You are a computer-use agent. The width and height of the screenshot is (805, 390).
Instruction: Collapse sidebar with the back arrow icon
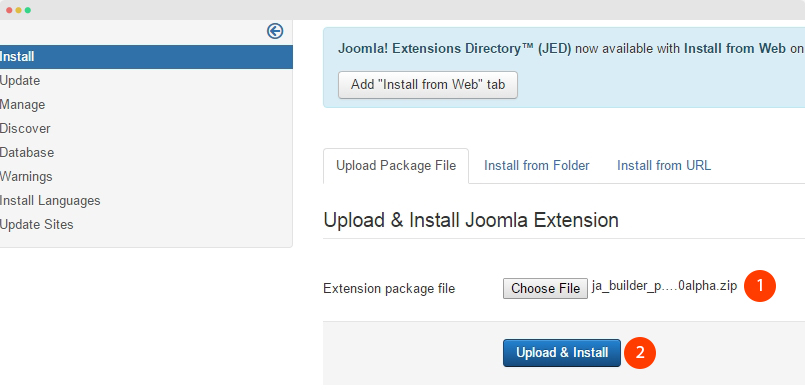pos(275,31)
